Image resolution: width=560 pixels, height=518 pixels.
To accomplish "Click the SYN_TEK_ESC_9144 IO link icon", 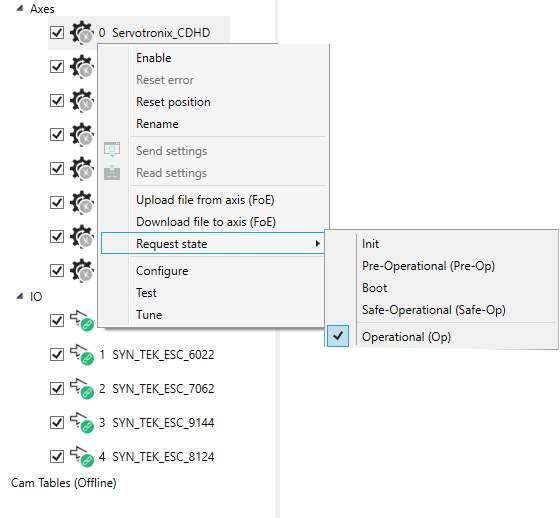I will tap(82, 422).
